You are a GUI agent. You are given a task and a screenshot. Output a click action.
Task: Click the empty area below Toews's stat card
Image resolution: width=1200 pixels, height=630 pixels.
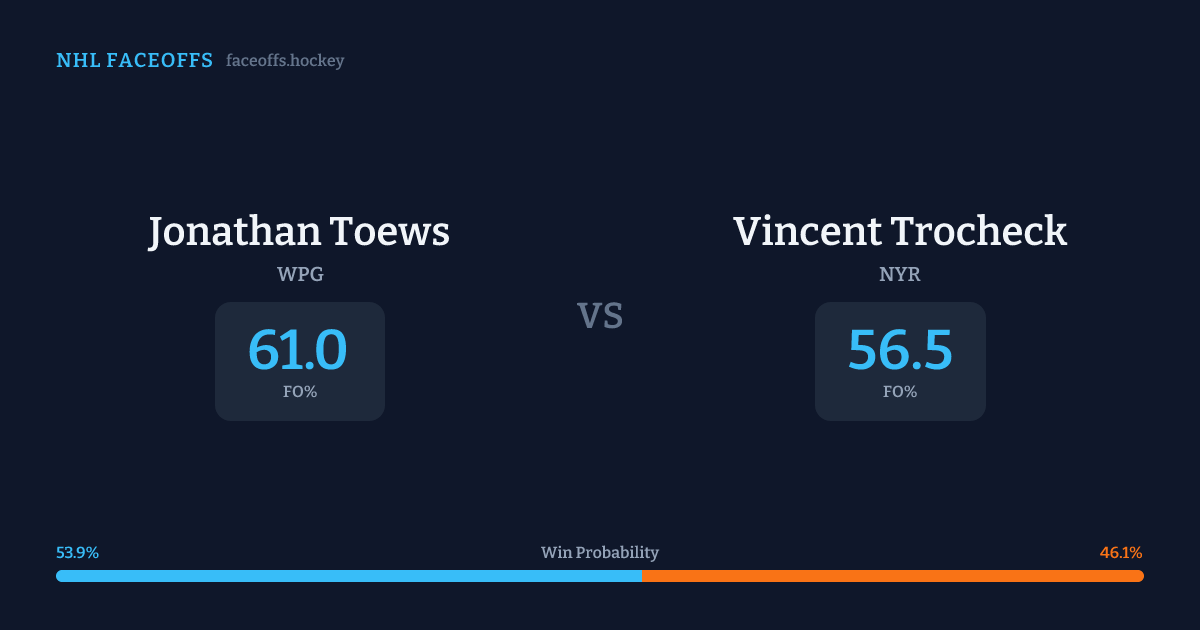click(x=300, y=475)
